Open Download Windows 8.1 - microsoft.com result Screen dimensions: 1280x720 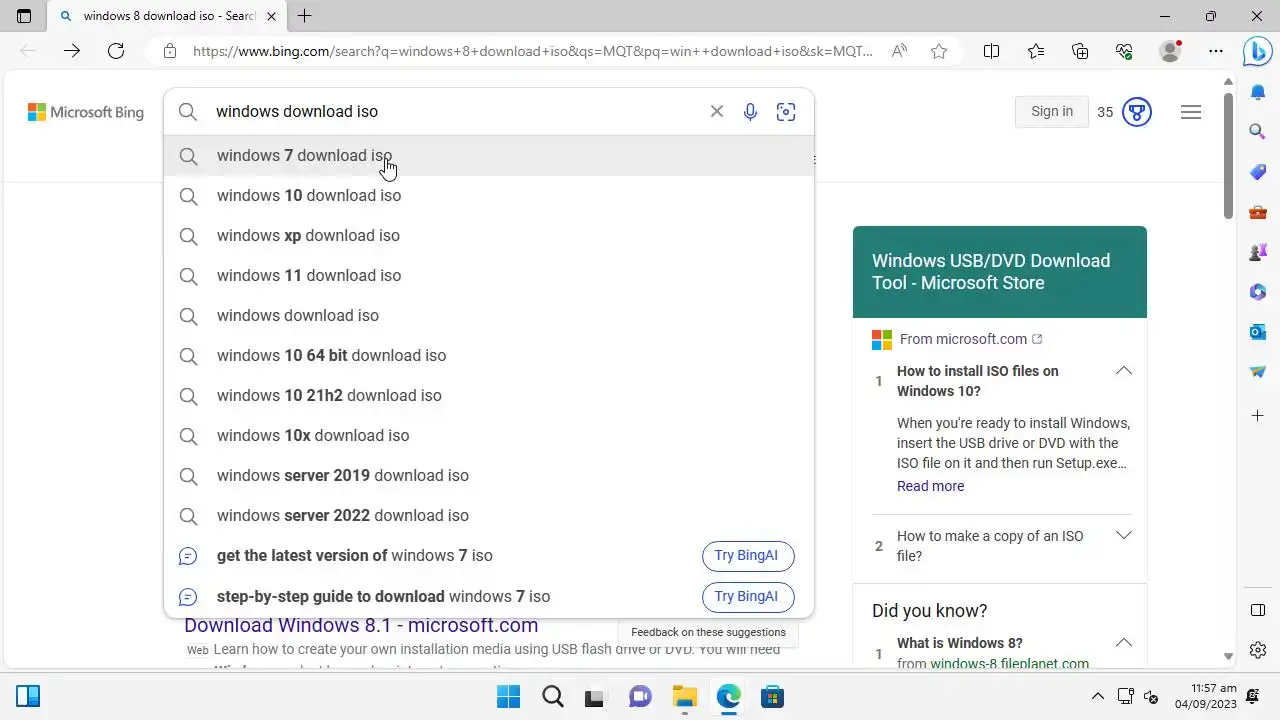(x=361, y=626)
